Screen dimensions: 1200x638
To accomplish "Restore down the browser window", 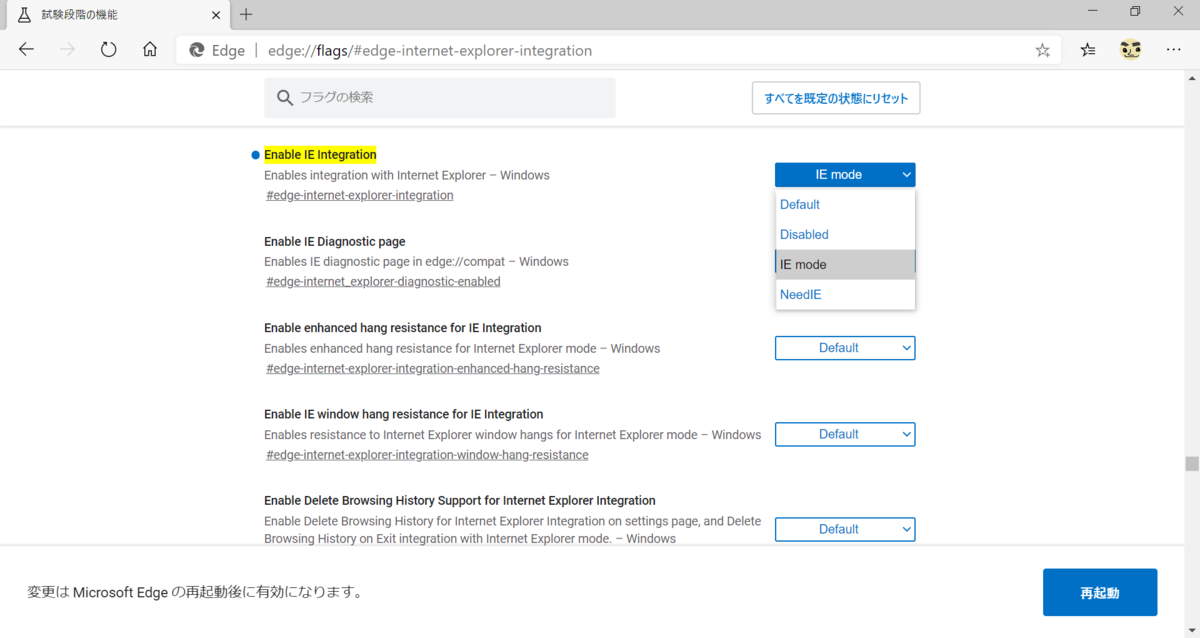I will [1135, 11].
